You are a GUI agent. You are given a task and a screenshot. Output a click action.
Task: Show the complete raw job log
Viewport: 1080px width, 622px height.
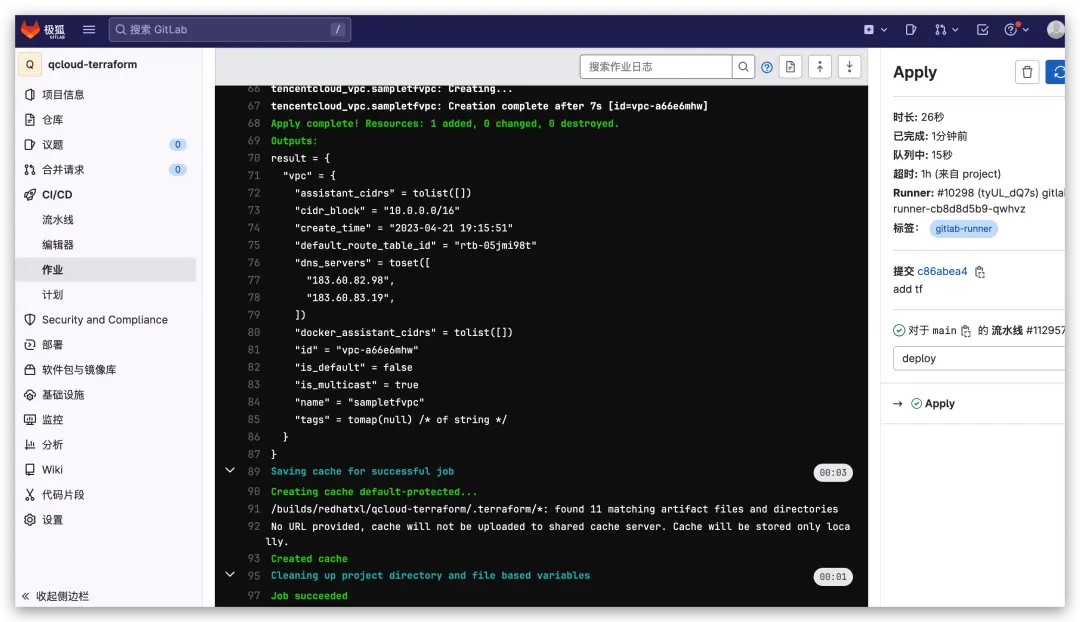[791, 67]
